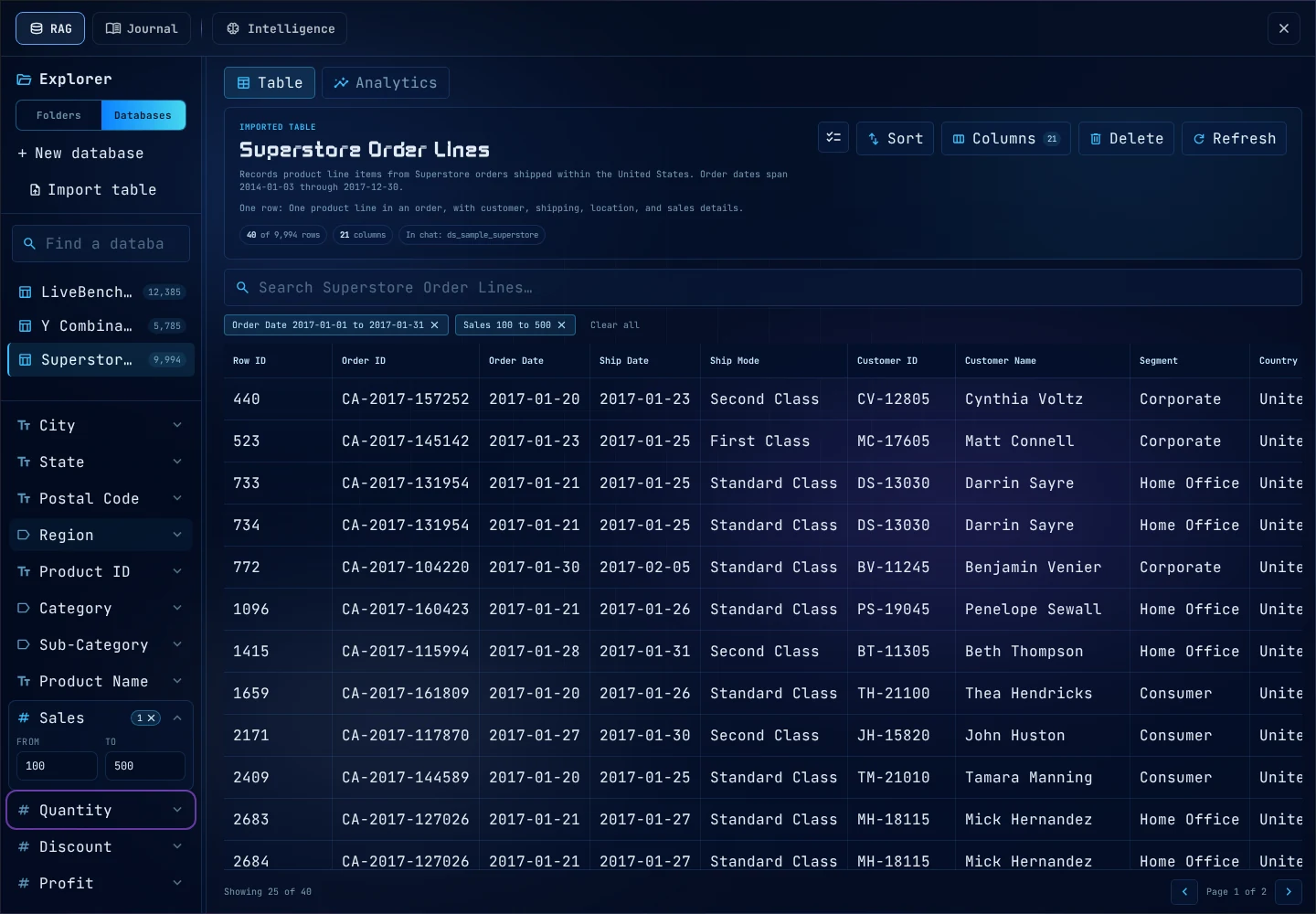Click Import table

[x=92, y=189]
